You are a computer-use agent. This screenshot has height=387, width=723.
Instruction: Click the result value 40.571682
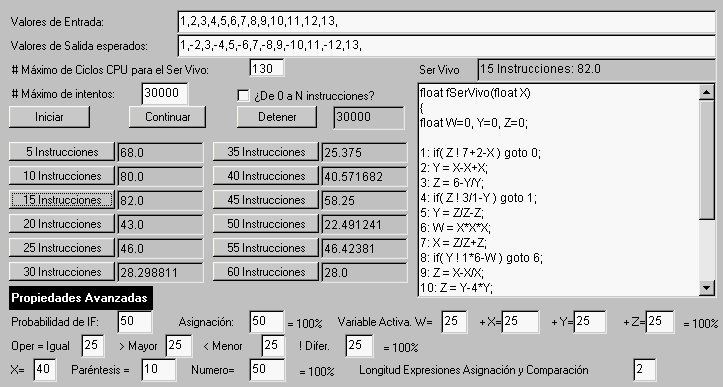[364, 176]
